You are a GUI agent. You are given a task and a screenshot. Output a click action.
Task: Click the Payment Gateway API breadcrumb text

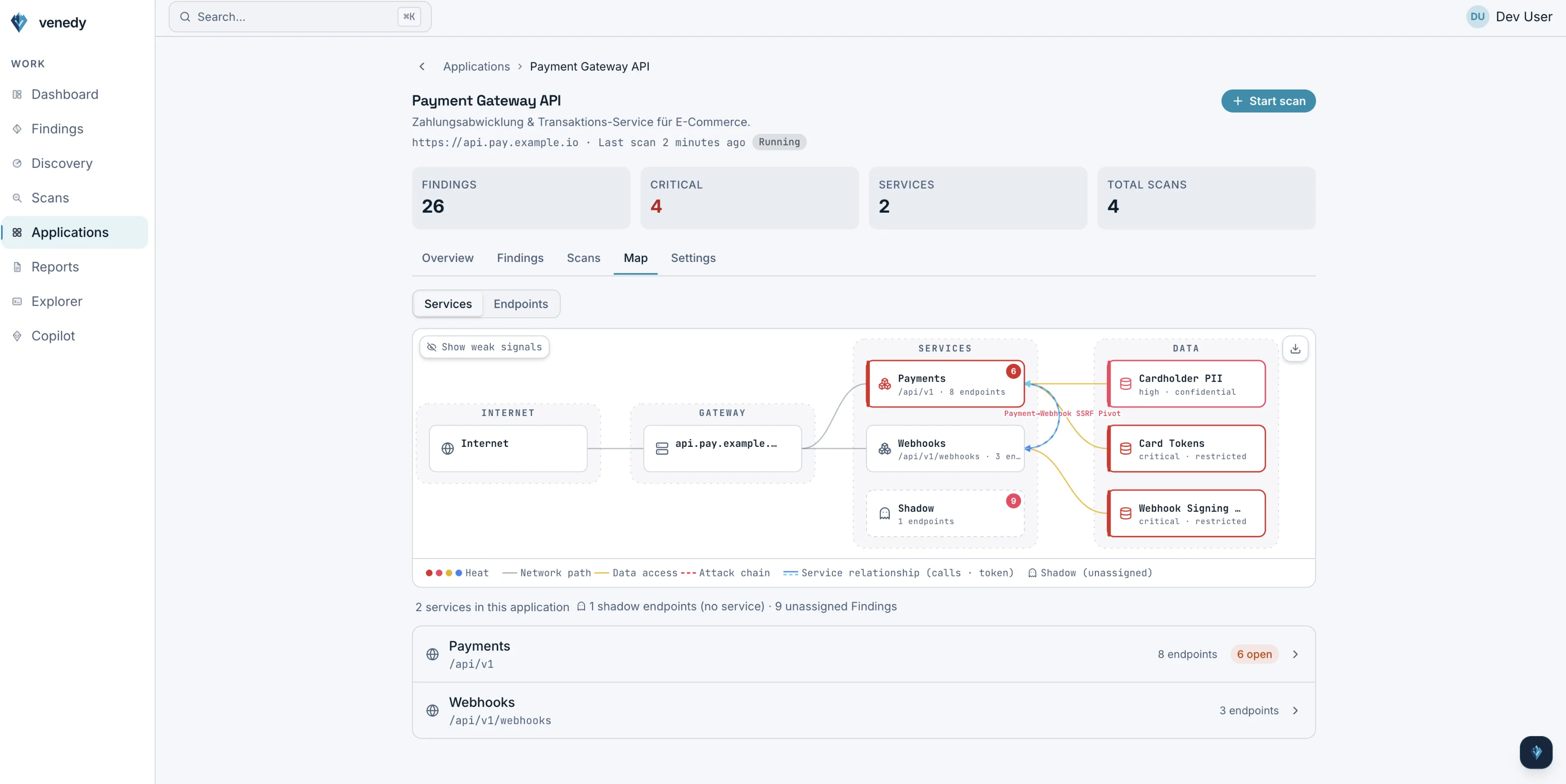589,66
